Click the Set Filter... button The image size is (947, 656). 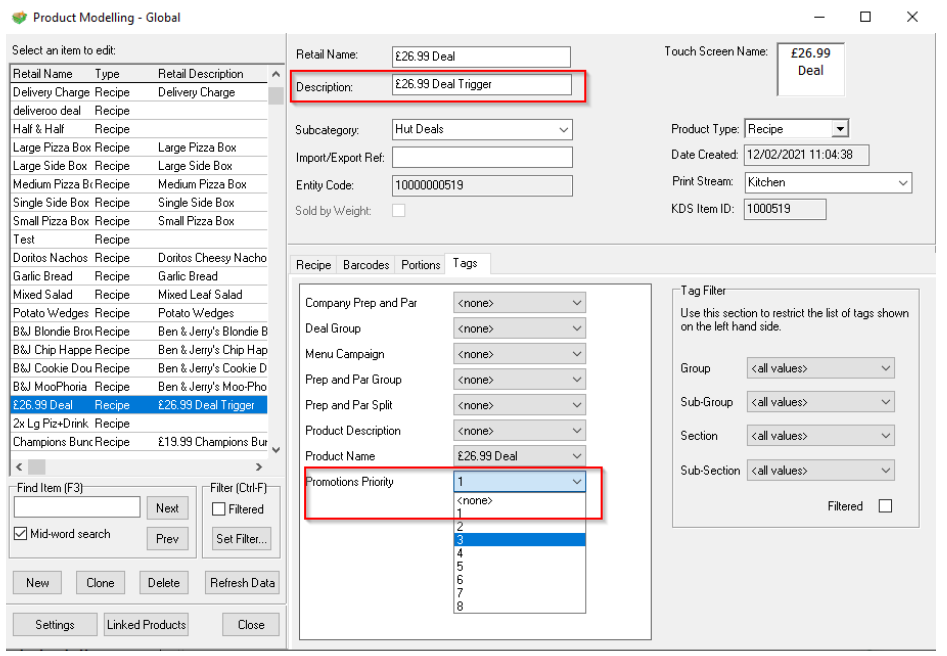click(x=241, y=539)
